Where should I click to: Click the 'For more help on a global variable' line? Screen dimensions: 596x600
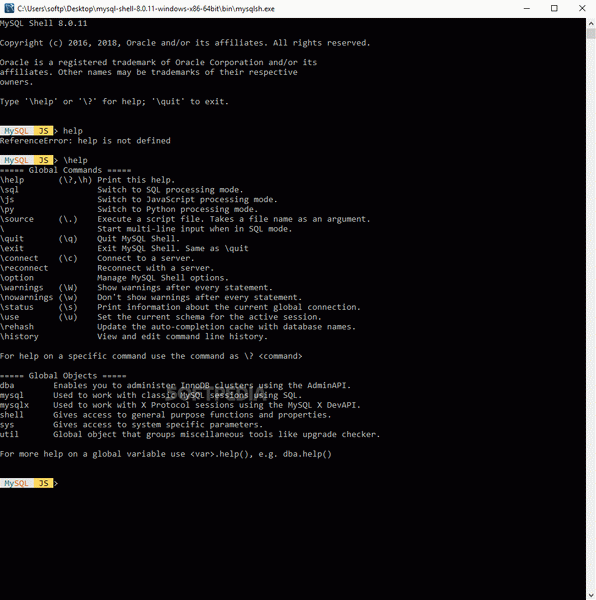pos(166,454)
